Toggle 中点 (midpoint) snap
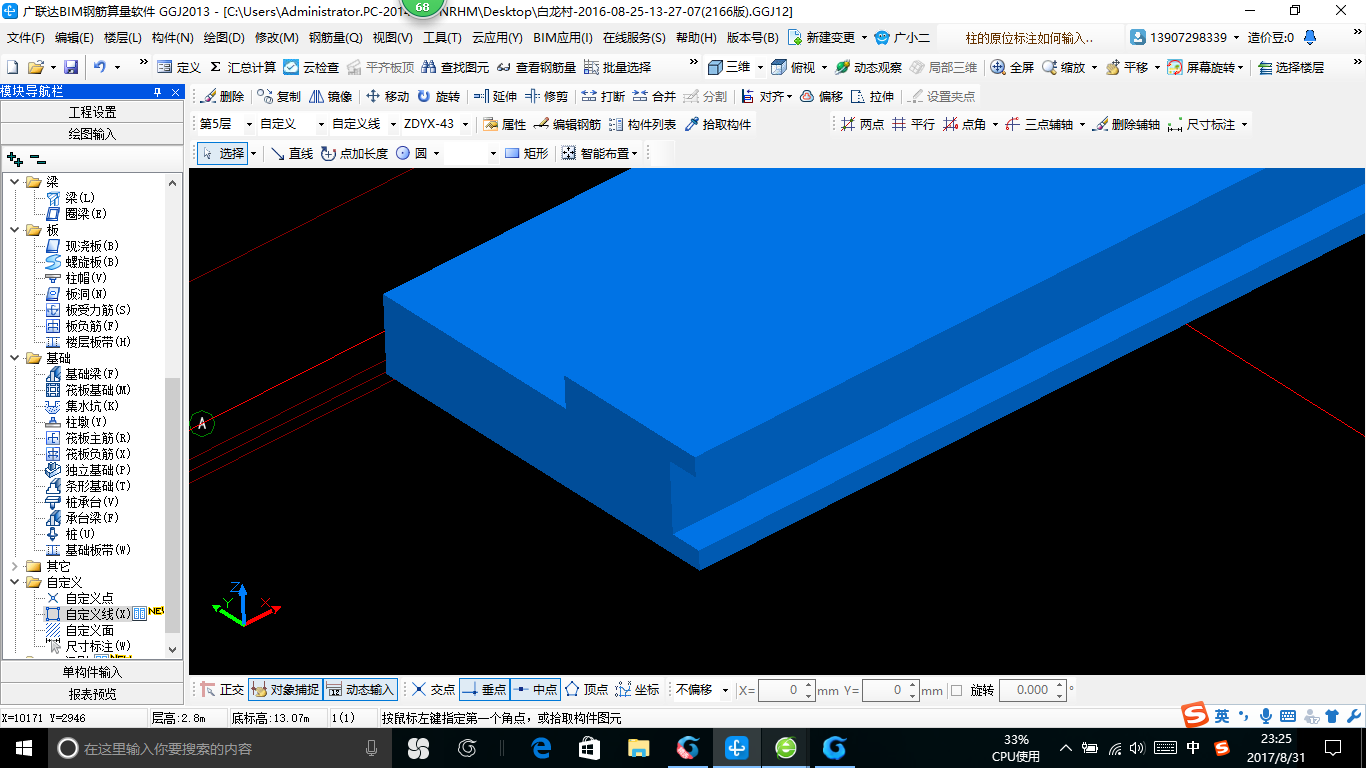The width and height of the screenshot is (1366, 768). tap(535, 690)
